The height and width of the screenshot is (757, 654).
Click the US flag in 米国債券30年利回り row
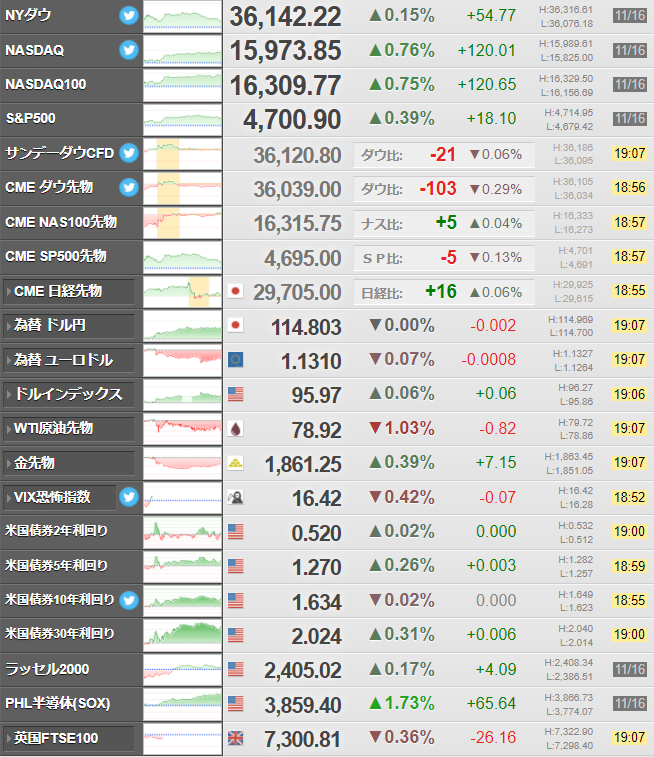(236, 635)
